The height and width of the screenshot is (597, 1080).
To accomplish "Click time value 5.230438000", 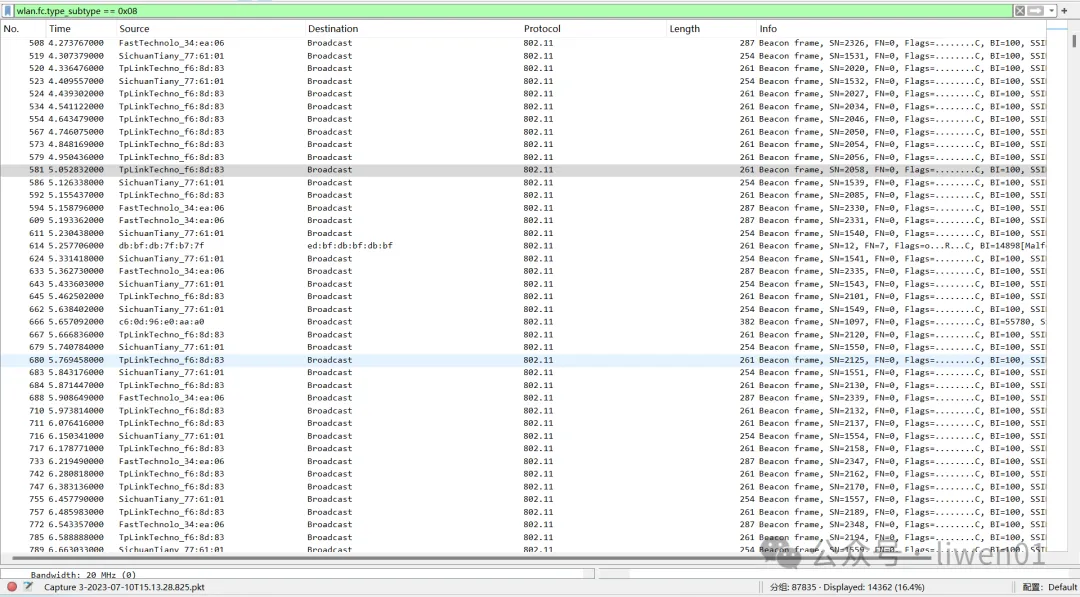I will point(76,233).
